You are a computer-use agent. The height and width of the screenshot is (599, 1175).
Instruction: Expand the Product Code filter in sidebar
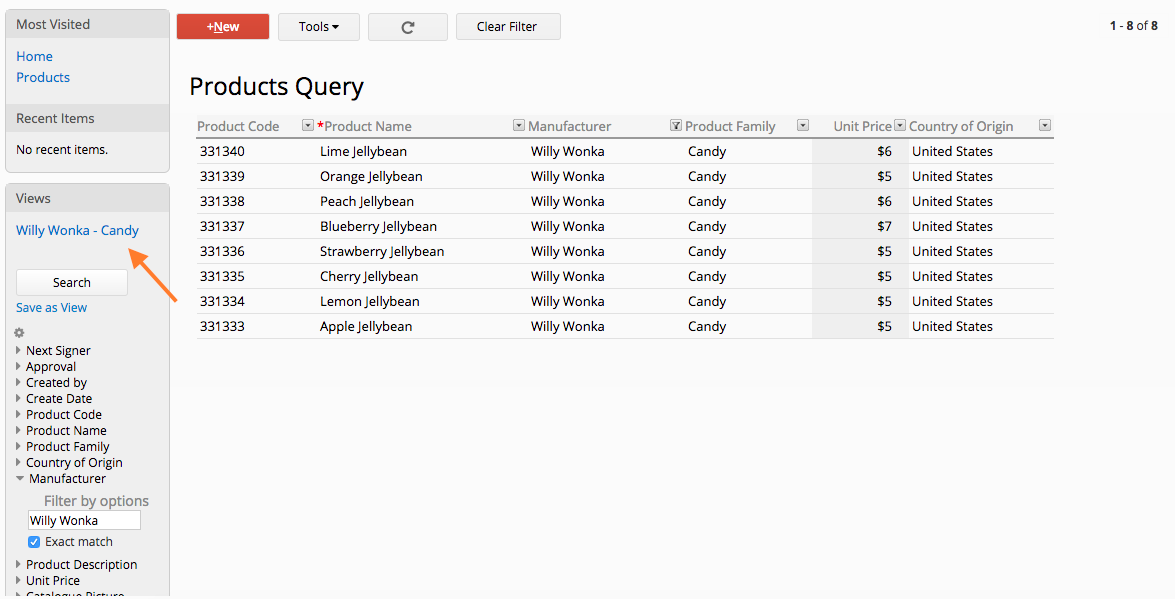pyautogui.click(x=19, y=415)
